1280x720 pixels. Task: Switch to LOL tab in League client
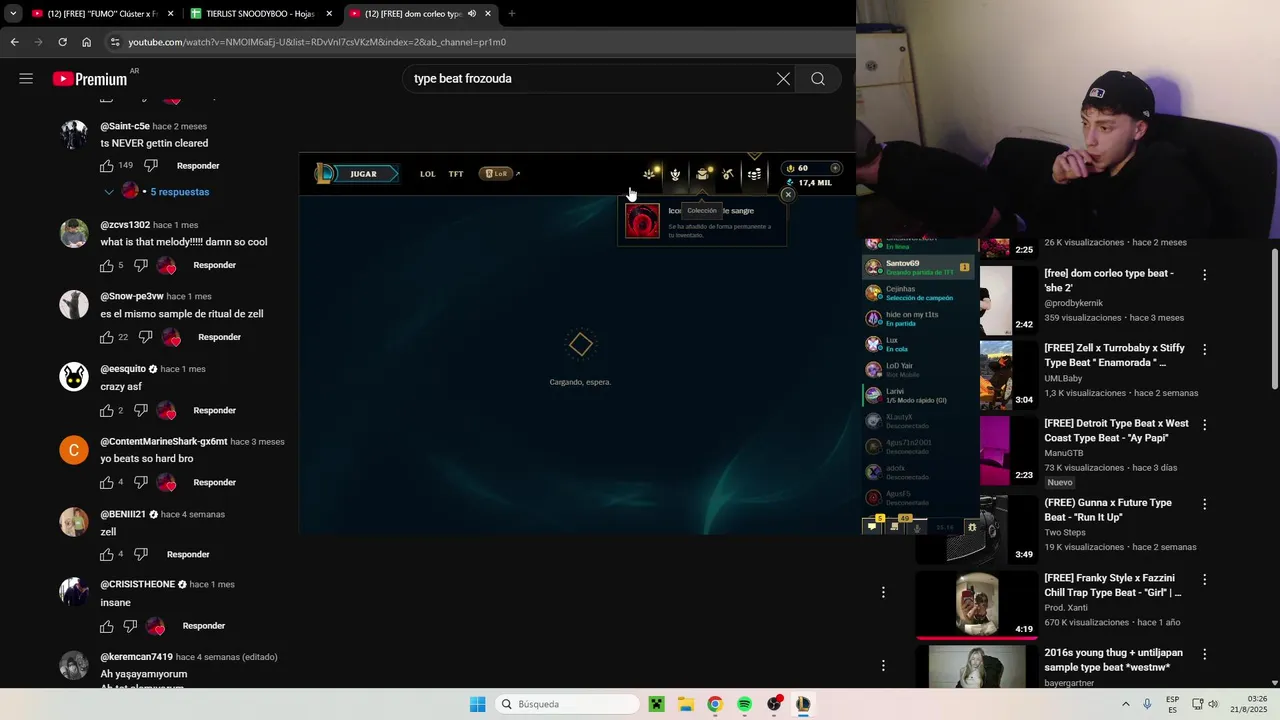pyautogui.click(x=427, y=174)
